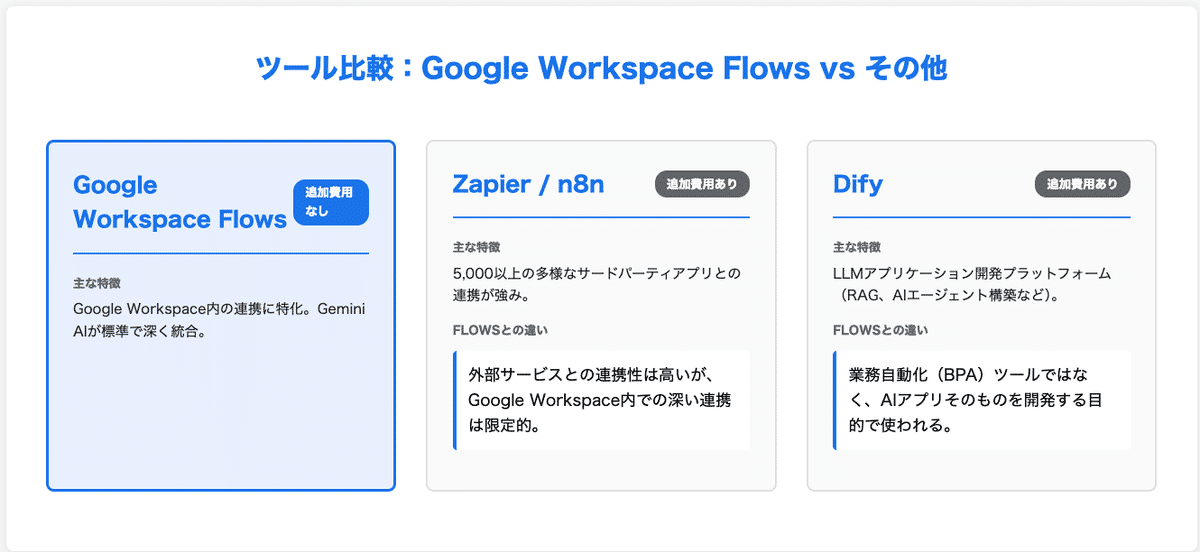The width and height of the screenshot is (1200, 552).
Task: Click '主な特徴' label in Dify card
Action: point(857,247)
